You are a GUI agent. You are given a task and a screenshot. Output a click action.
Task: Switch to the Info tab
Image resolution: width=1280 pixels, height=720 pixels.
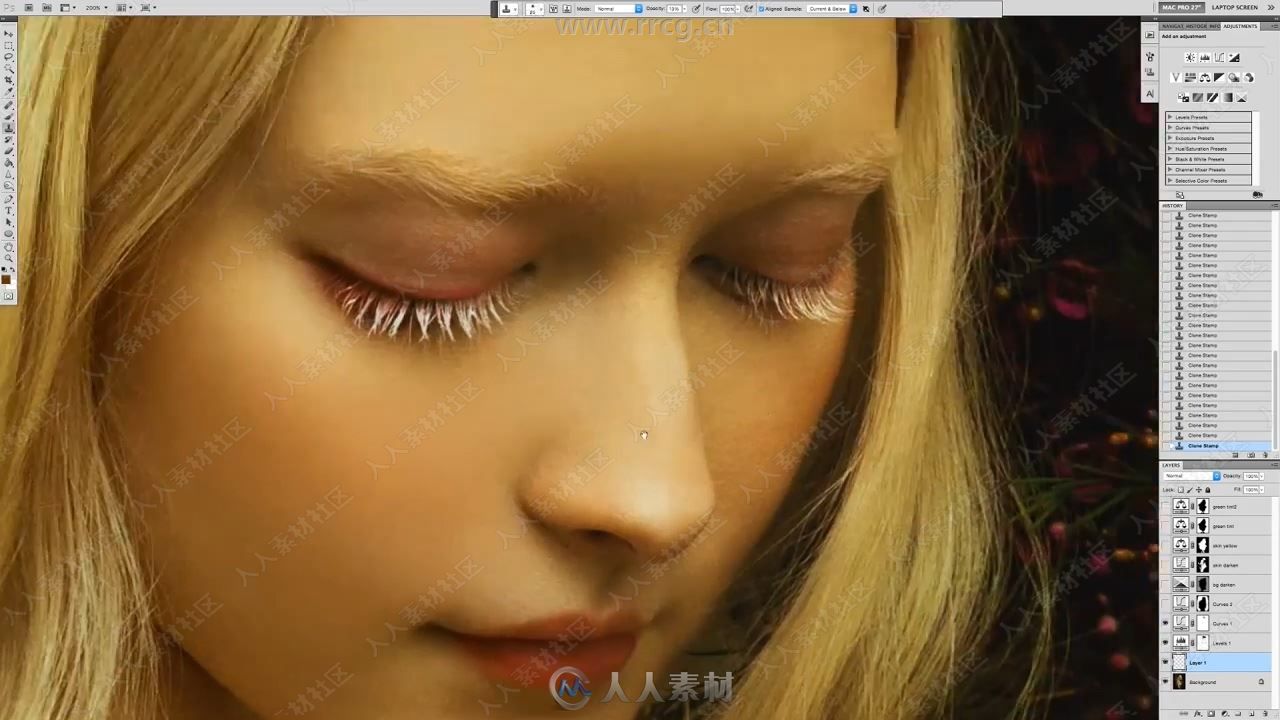(x=1213, y=26)
